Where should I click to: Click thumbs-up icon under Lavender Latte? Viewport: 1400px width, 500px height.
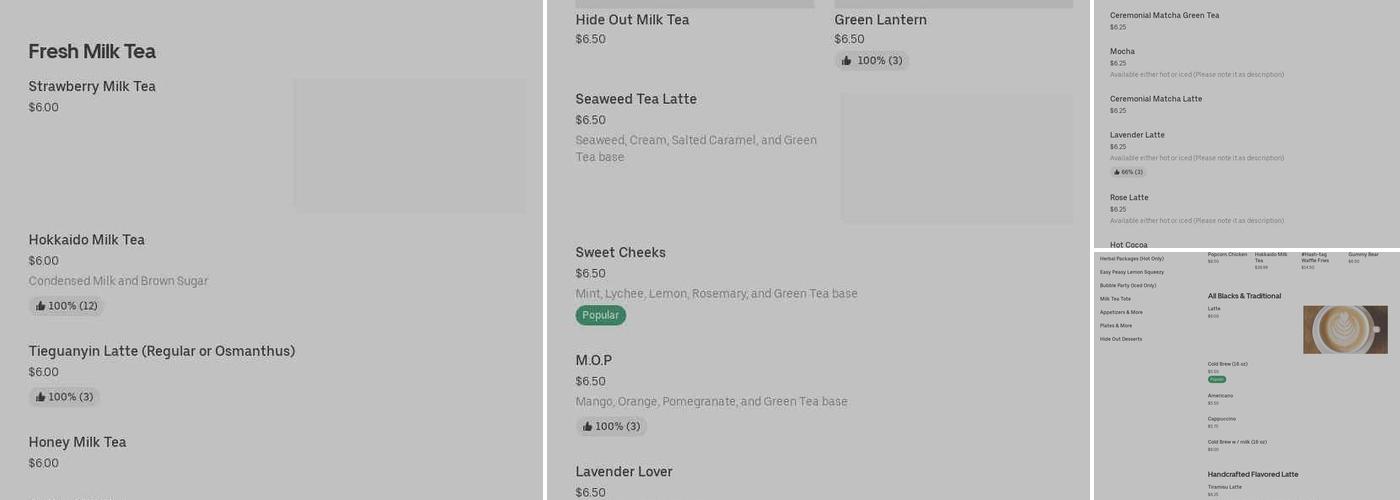(1117, 172)
